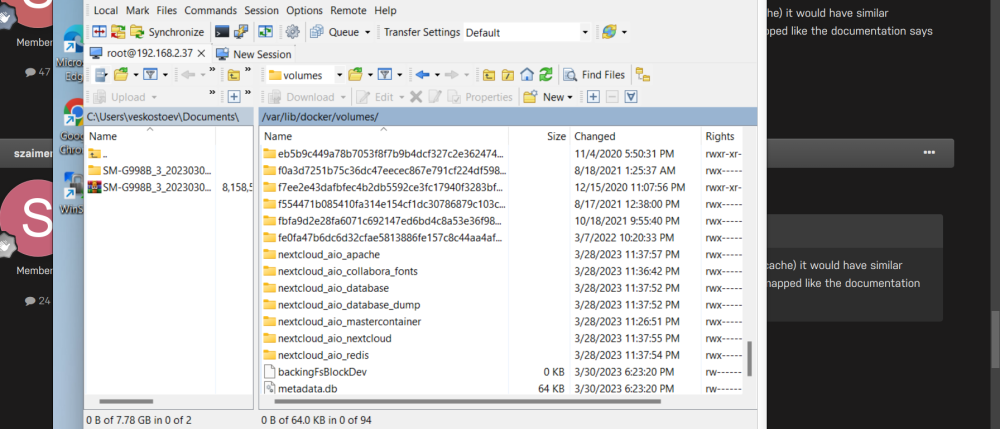Image resolution: width=1000 pixels, height=429 pixels.
Task: Go back with the remote blue back arrow
Action: [422, 75]
